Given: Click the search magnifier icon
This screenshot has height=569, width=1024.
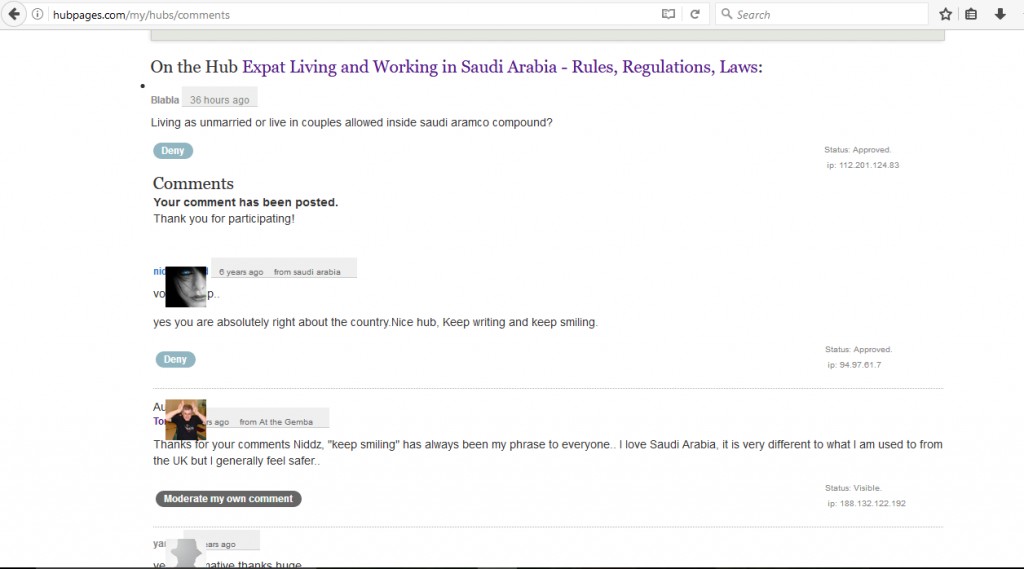Looking at the screenshot, I should click(x=726, y=14).
